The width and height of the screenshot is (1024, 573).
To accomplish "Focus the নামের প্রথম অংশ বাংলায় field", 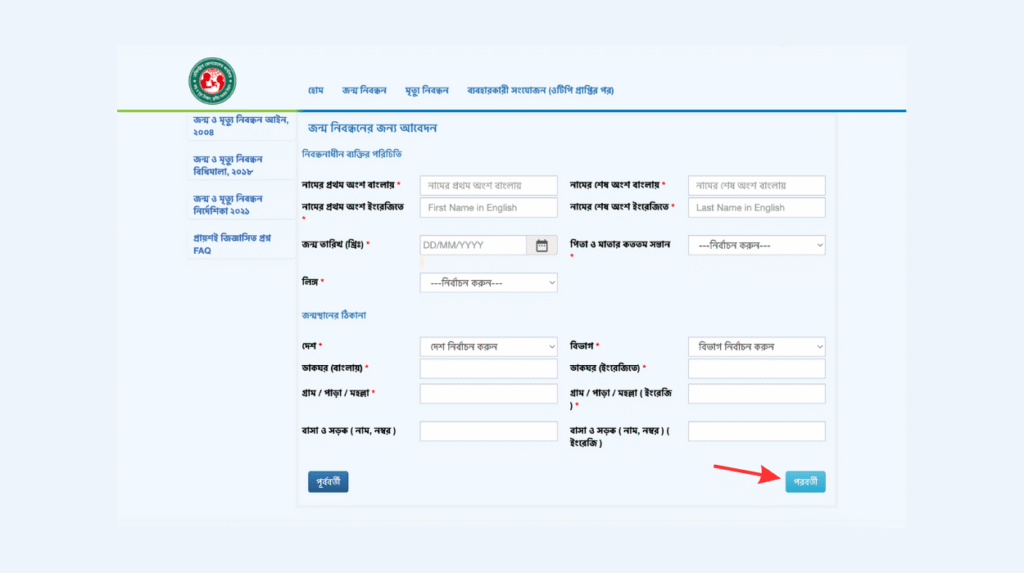I will pyautogui.click(x=488, y=186).
